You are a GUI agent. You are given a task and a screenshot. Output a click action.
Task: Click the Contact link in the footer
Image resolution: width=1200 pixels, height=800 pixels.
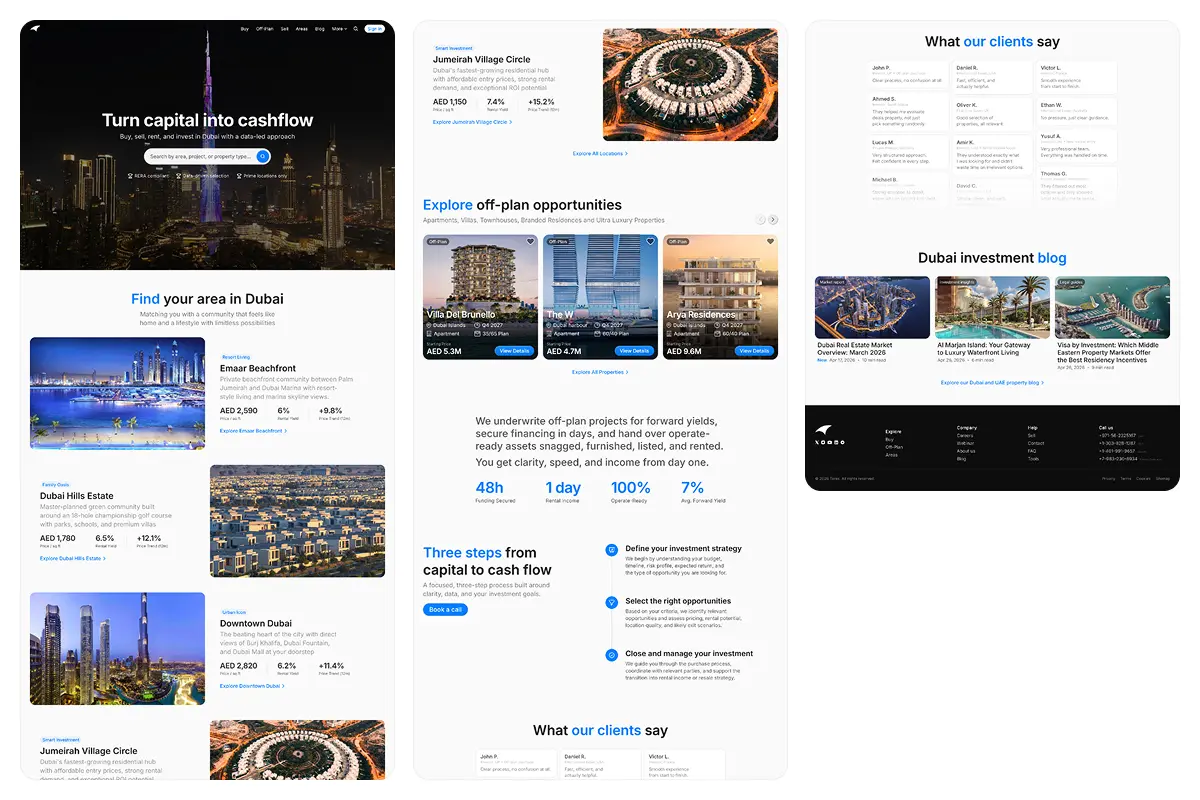(1036, 443)
